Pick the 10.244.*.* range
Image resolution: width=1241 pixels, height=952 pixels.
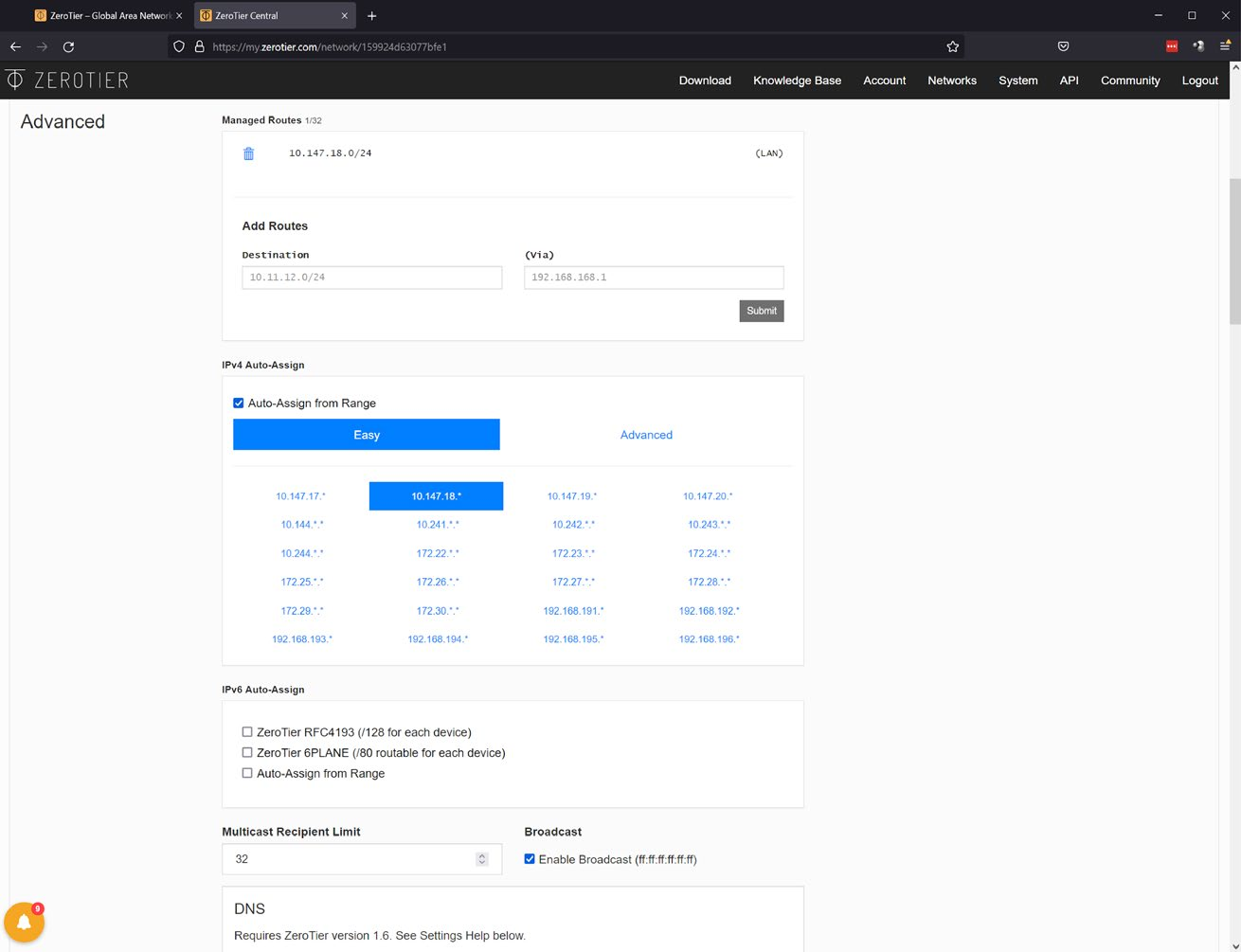(x=301, y=553)
